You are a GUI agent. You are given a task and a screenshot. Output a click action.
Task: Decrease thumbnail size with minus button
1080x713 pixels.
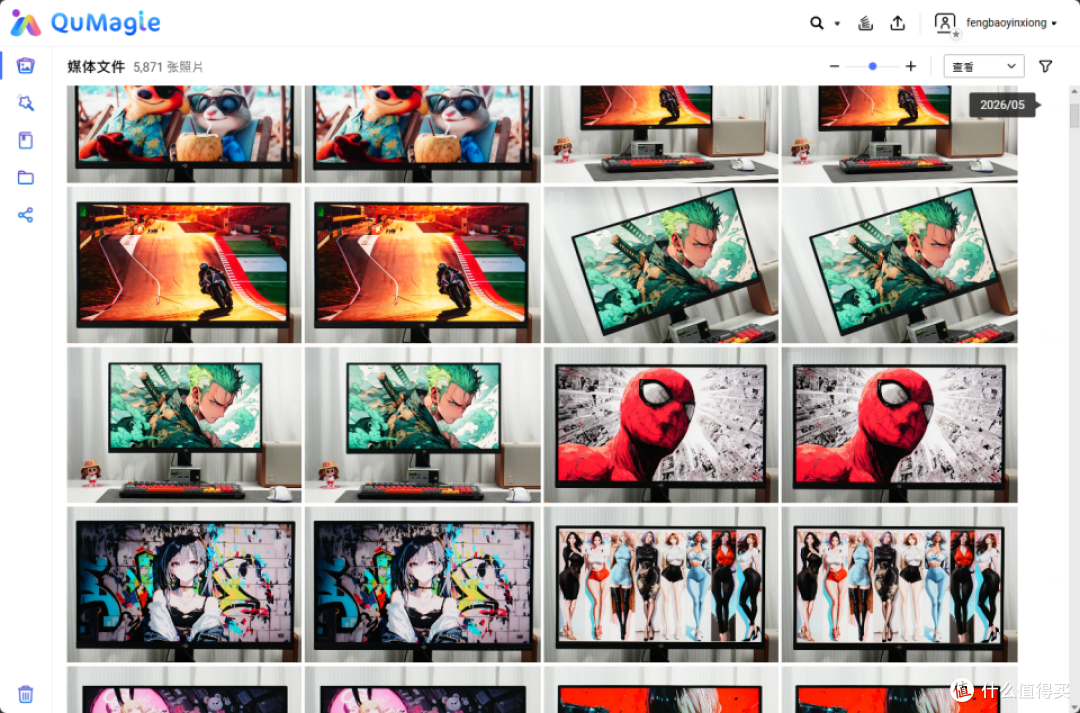pyautogui.click(x=834, y=67)
